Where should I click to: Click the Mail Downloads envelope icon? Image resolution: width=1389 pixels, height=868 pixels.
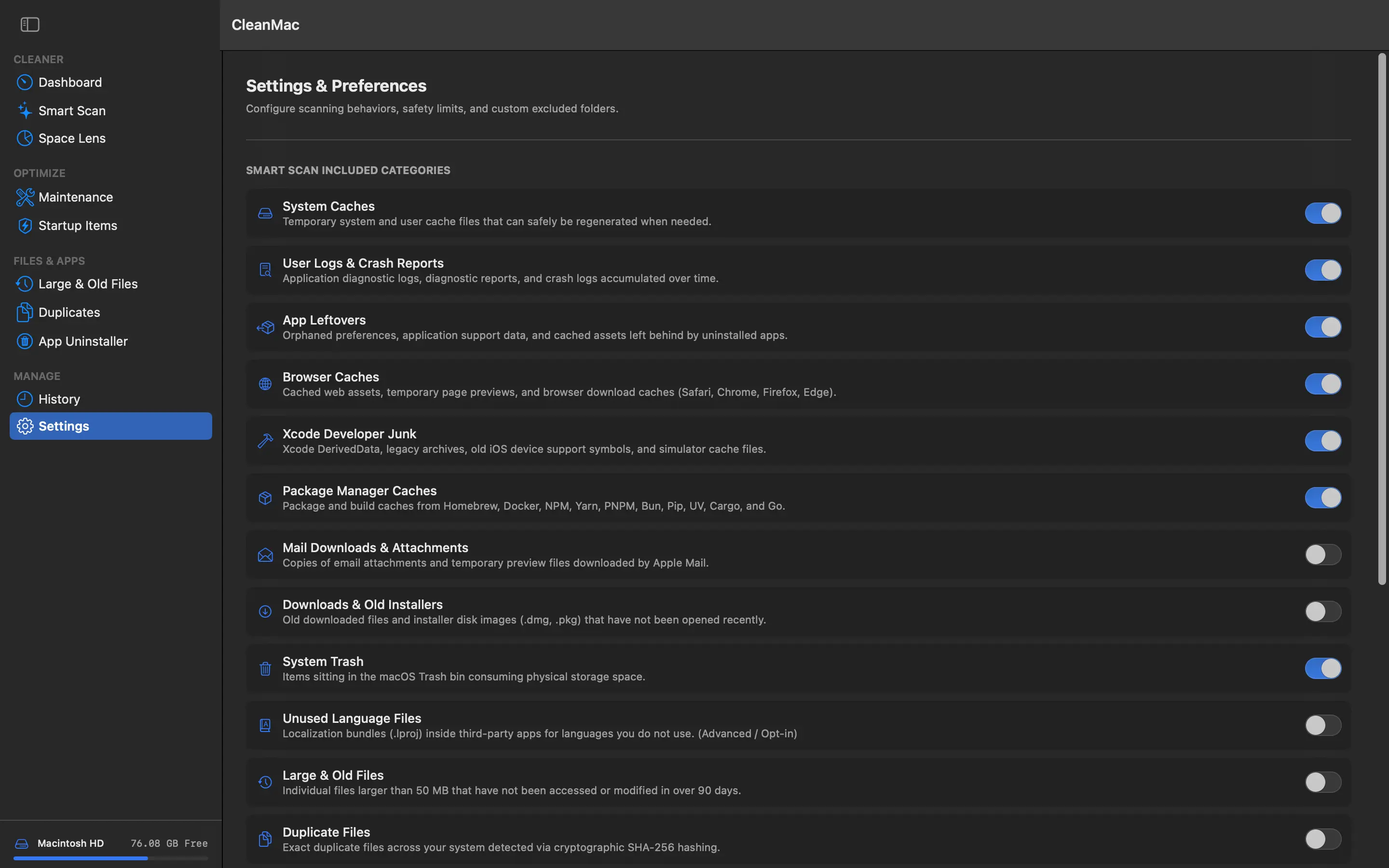tap(265, 555)
